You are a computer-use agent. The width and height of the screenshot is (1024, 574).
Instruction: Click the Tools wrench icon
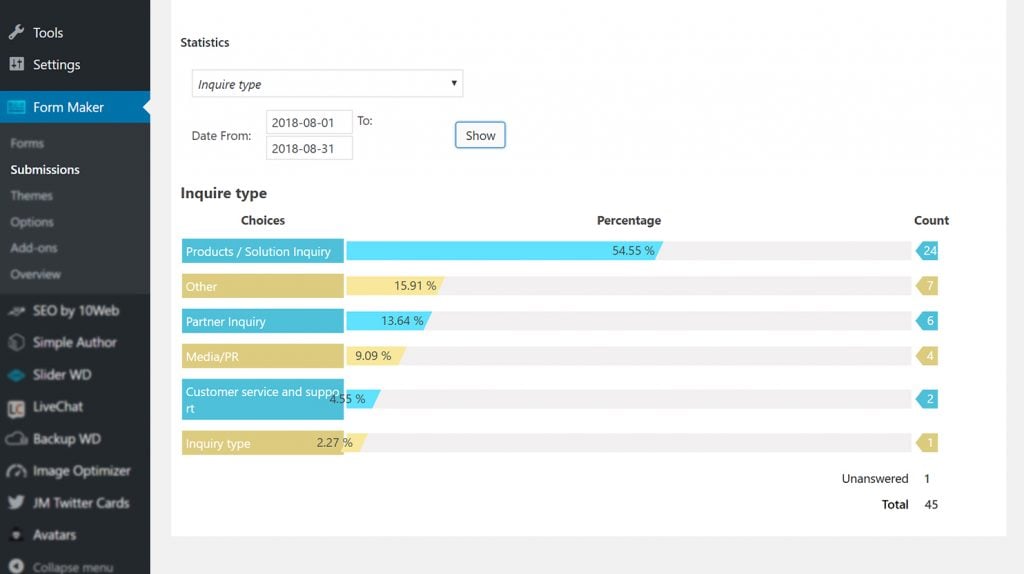[x=16, y=32]
